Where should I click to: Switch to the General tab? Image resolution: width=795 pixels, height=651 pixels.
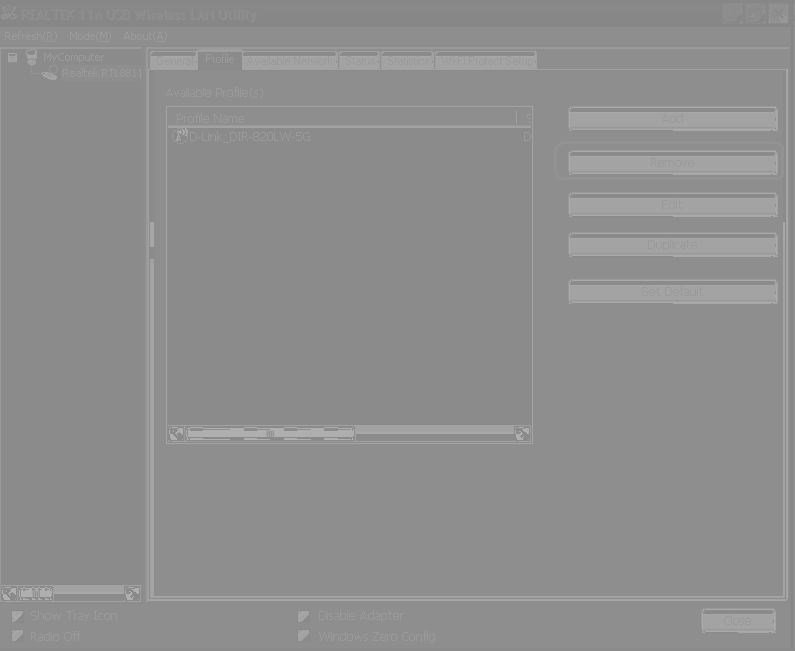[x=174, y=61]
